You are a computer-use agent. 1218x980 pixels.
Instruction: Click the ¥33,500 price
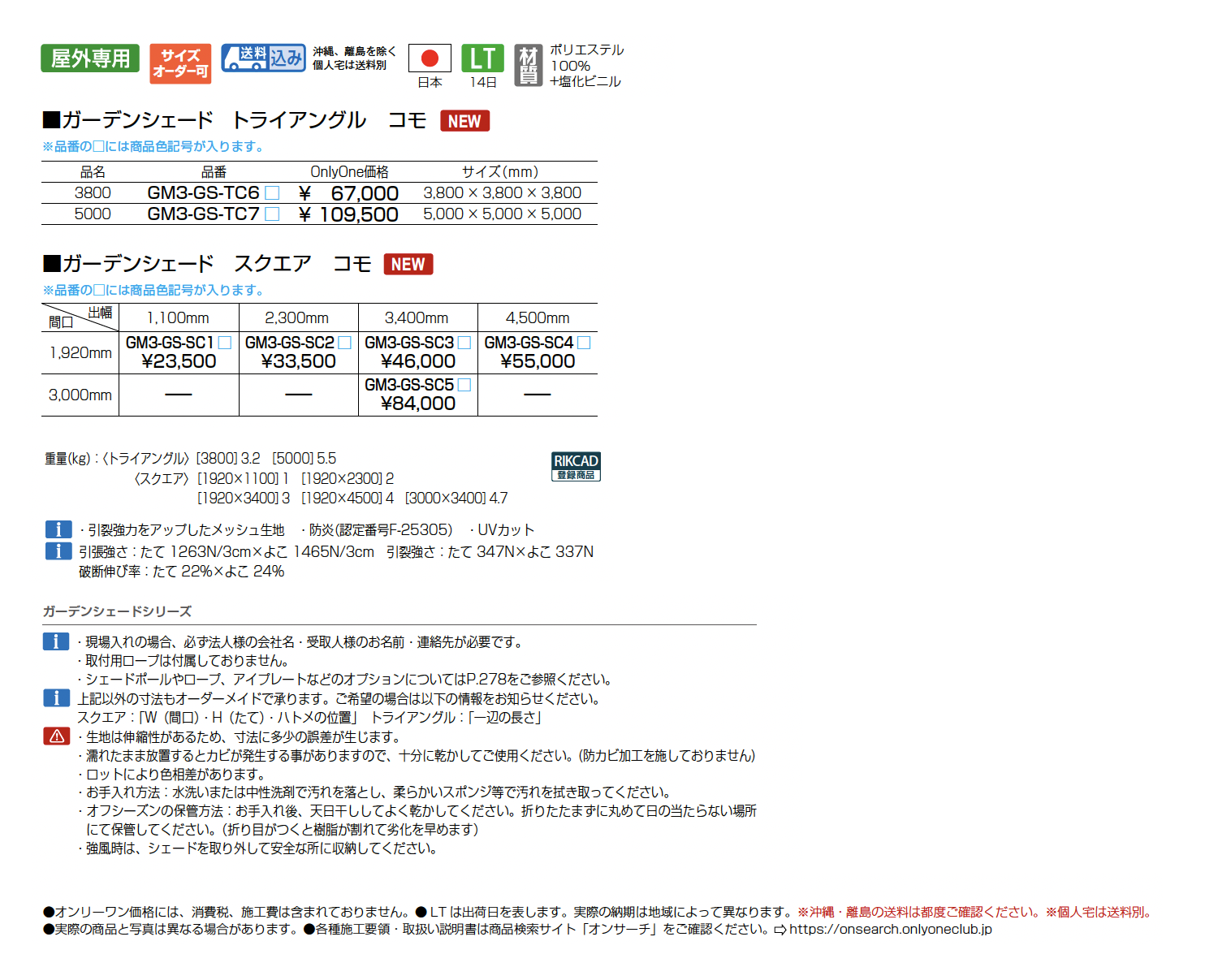(x=298, y=362)
